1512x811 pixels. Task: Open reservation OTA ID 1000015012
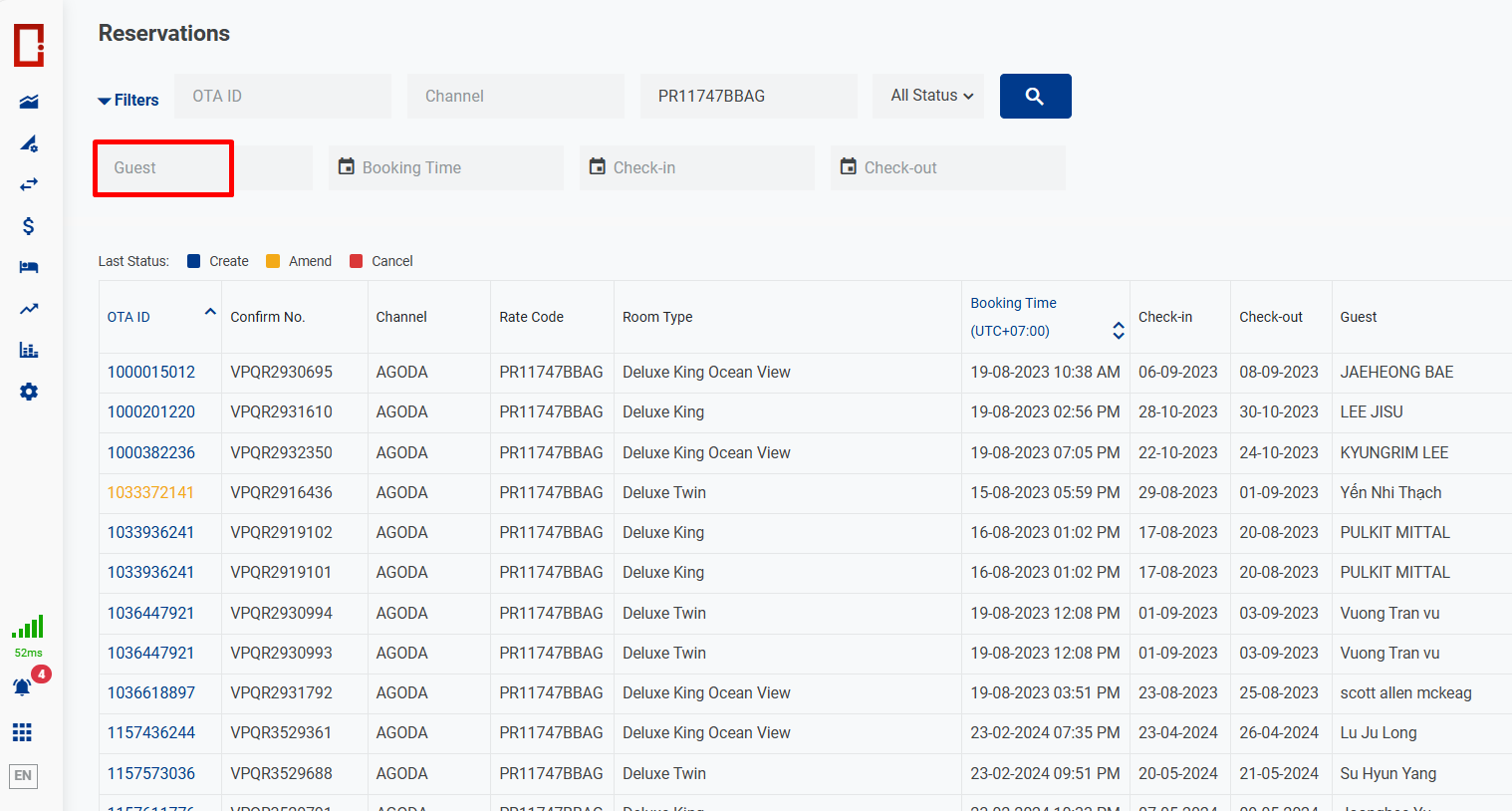(151, 373)
